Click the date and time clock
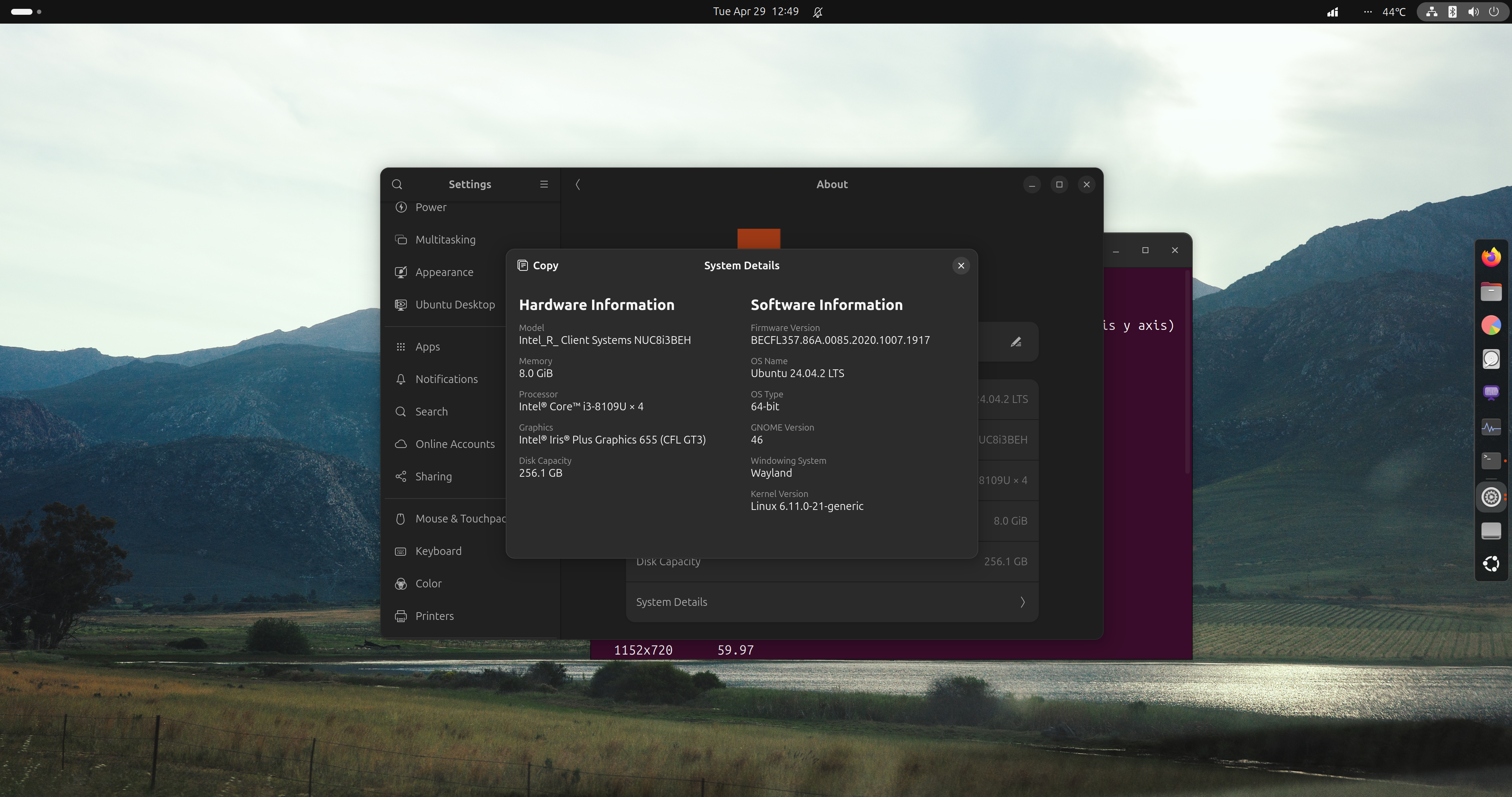The width and height of the screenshot is (1512, 797). point(755,12)
